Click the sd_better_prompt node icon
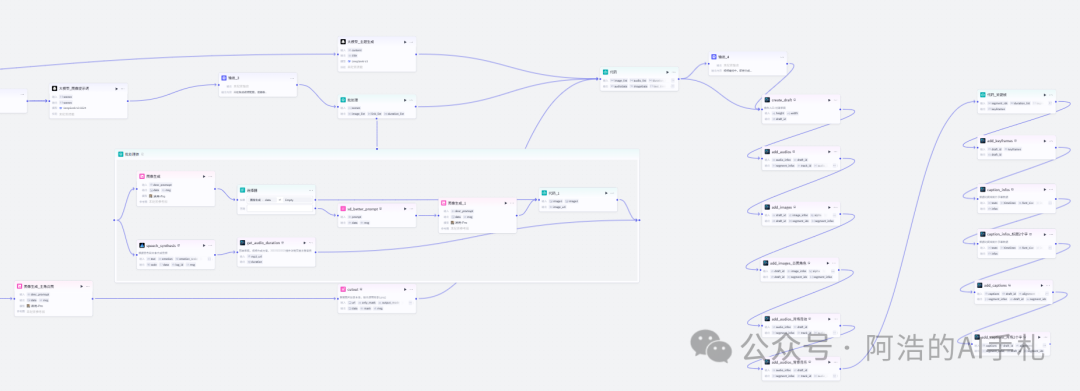The width and height of the screenshot is (1080, 391). pyautogui.click(x=343, y=208)
